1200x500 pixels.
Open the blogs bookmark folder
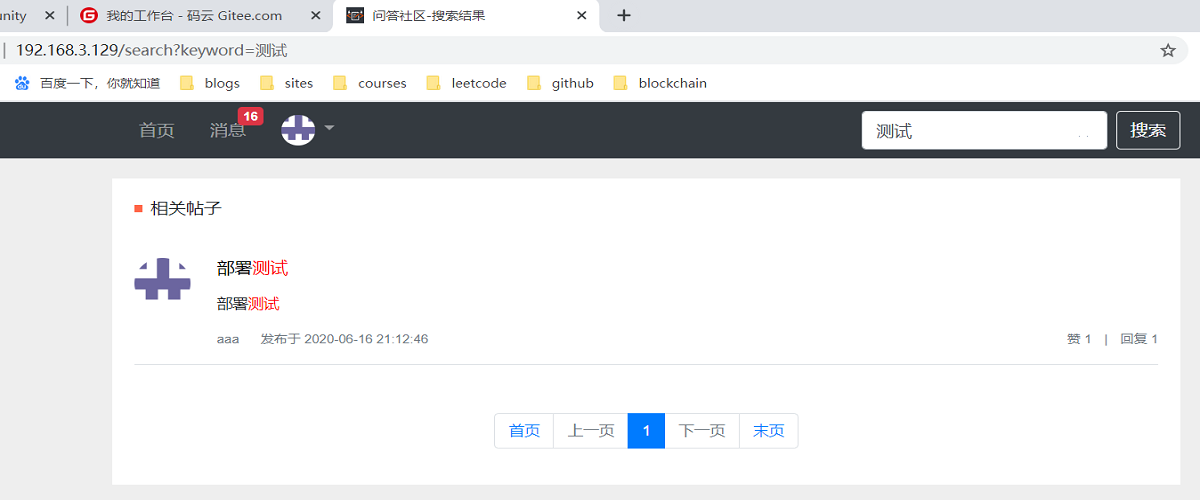click(x=211, y=83)
